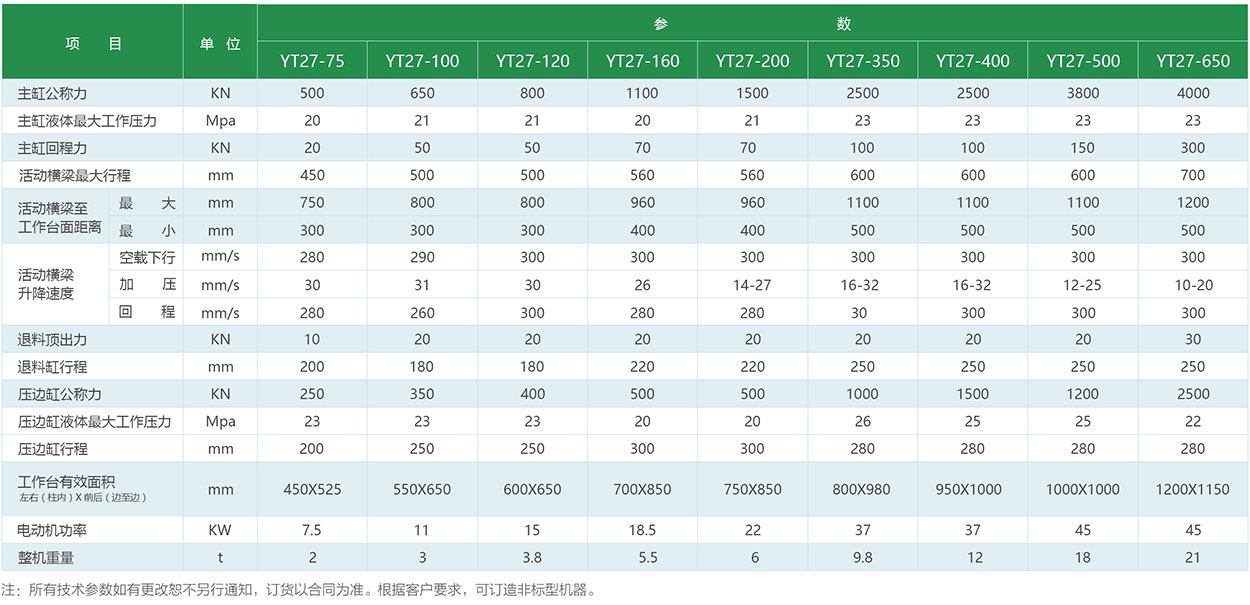Click the 1200X1150 worktable size cell
This screenshot has width=1250, height=605.
pos(1193,490)
